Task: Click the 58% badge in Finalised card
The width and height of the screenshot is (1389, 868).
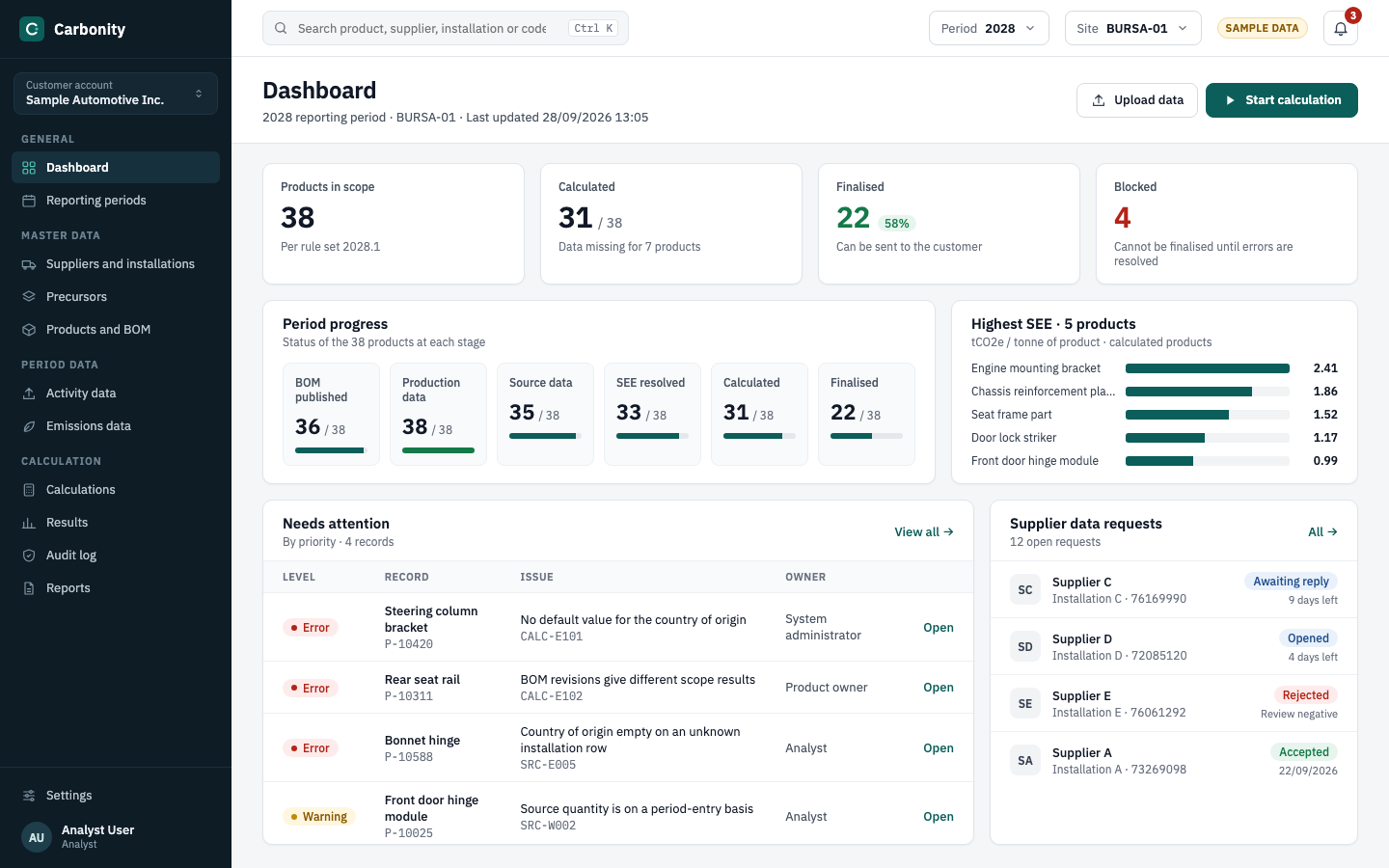Action: 897,224
